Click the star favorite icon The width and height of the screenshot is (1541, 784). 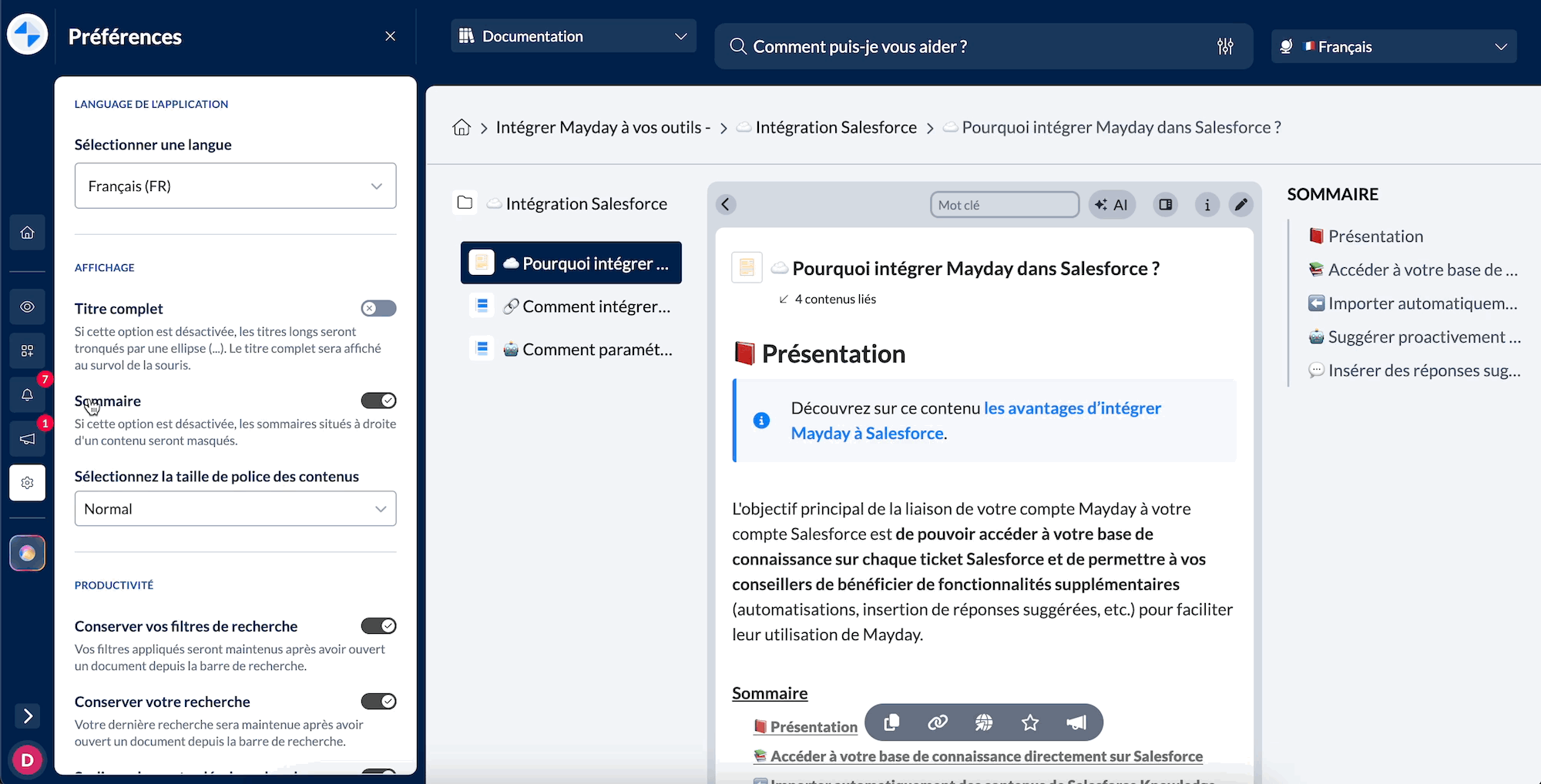coord(1029,722)
